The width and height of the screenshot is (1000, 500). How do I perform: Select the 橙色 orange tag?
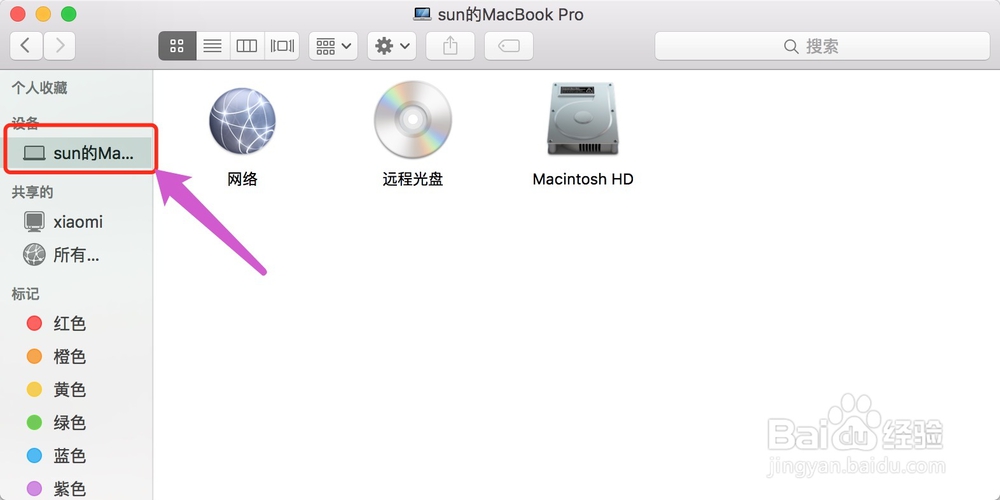coord(77,357)
